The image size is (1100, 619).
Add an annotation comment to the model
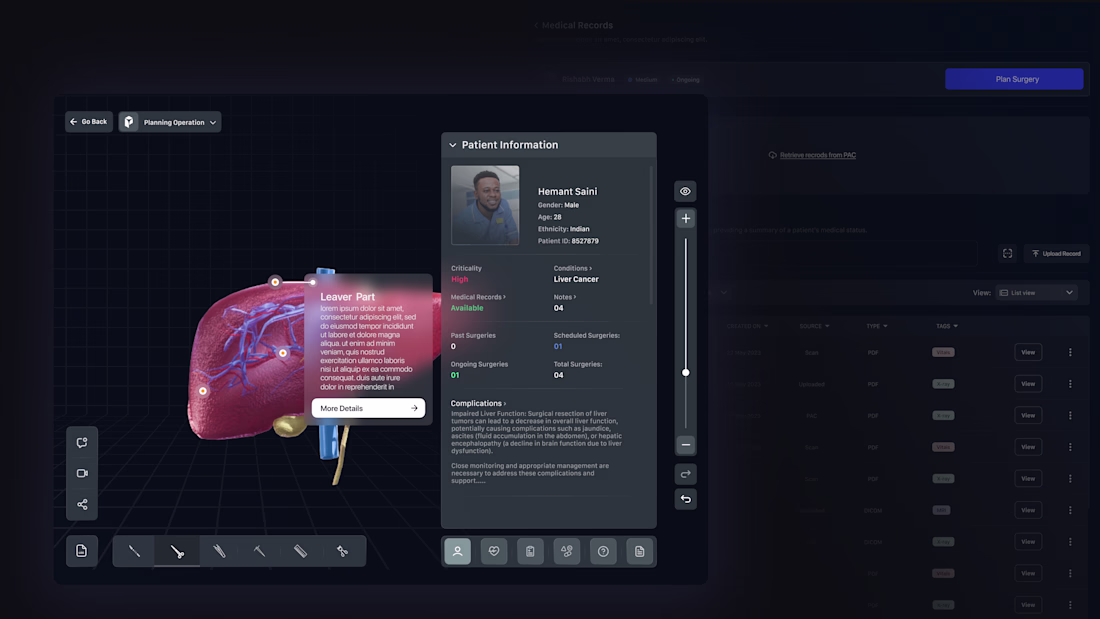click(82, 443)
